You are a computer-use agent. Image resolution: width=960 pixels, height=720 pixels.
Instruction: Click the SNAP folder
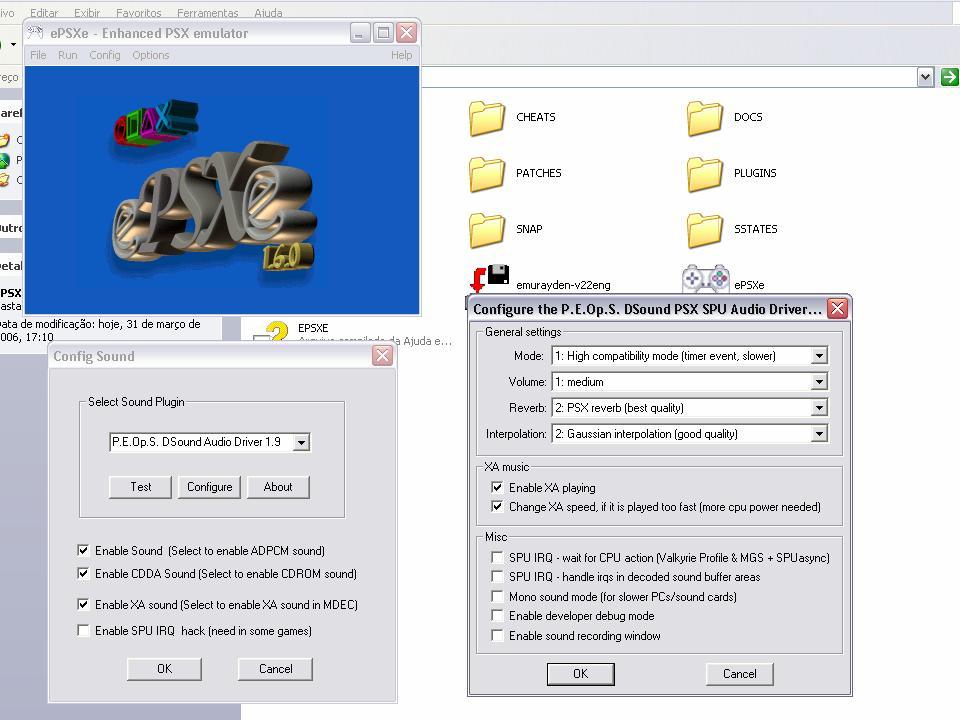point(506,230)
